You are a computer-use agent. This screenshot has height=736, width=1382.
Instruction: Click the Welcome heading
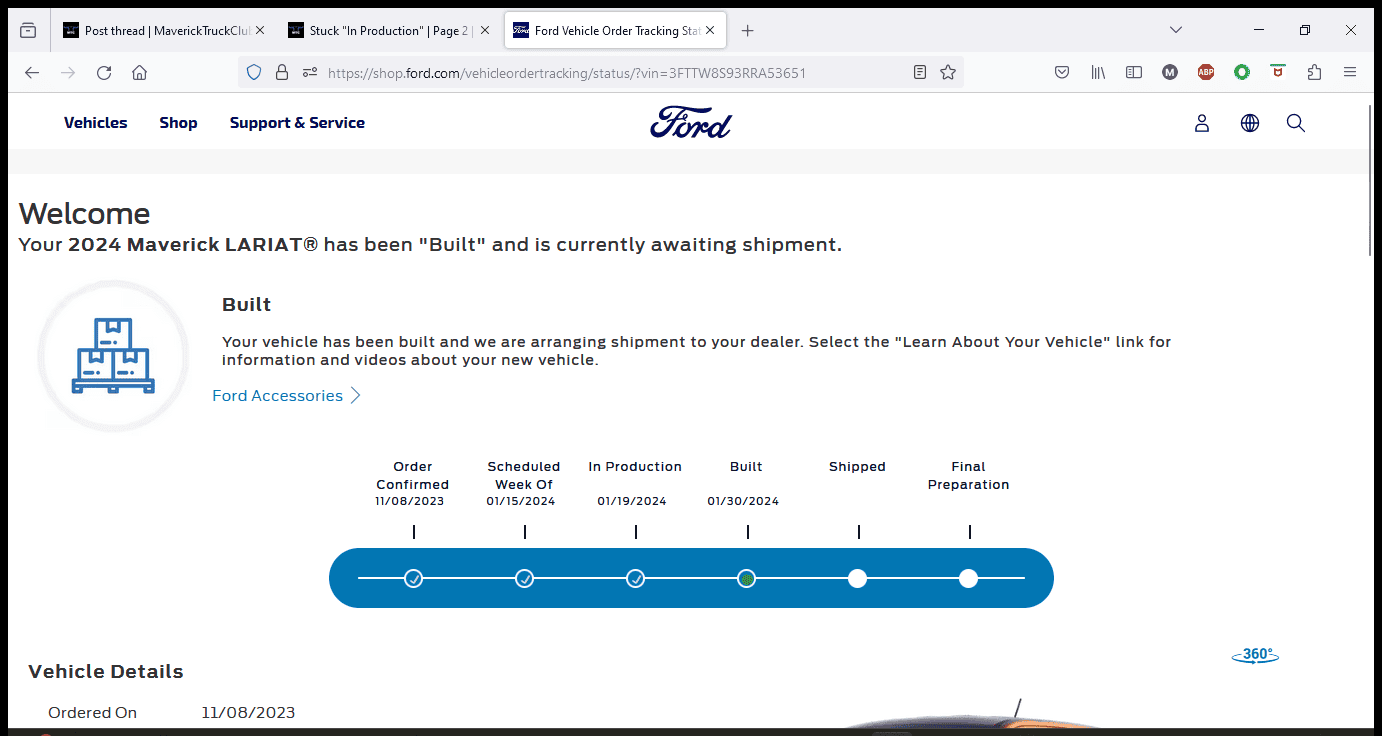tap(85, 214)
